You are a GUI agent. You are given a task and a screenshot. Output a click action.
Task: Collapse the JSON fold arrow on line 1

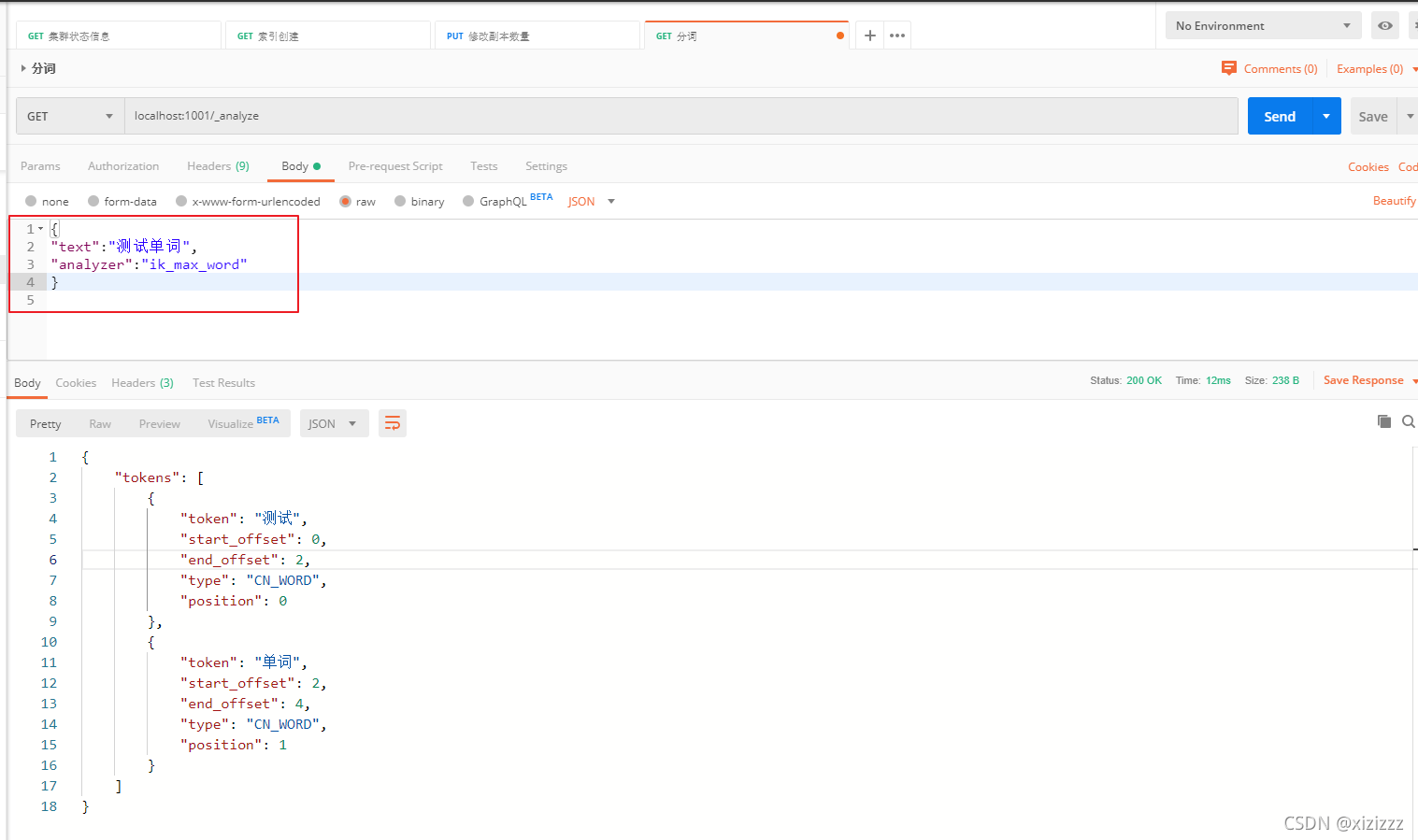pyautogui.click(x=40, y=229)
